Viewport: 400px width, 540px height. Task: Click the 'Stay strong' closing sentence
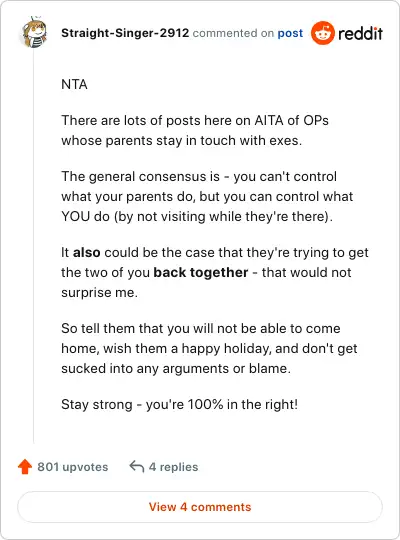pos(180,404)
